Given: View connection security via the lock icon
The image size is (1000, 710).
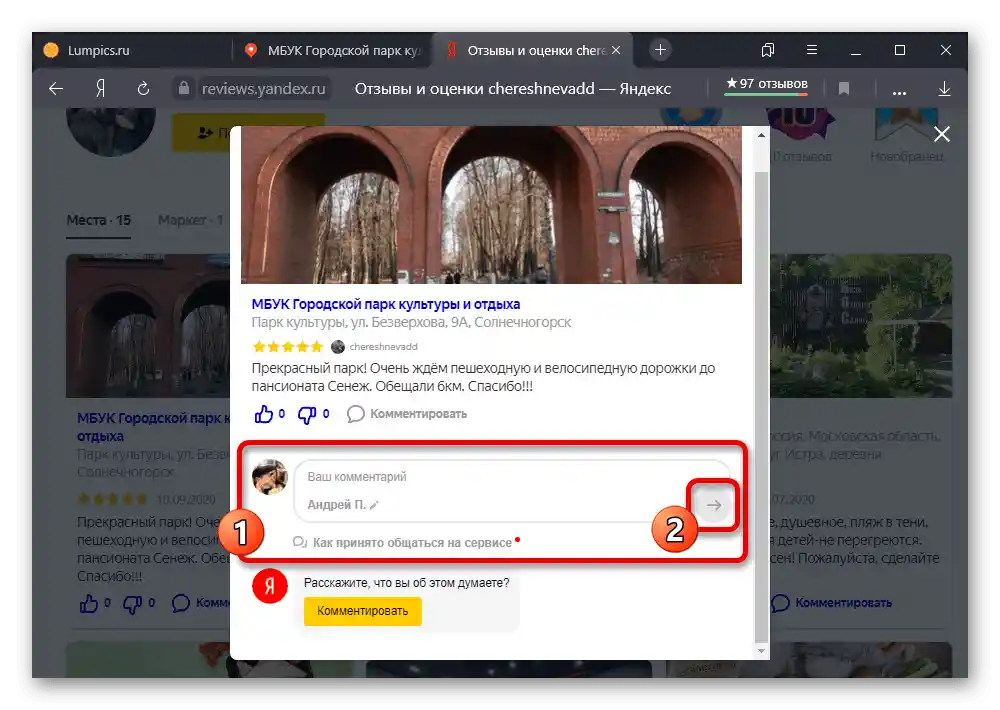Looking at the screenshot, I should tap(184, 88).
